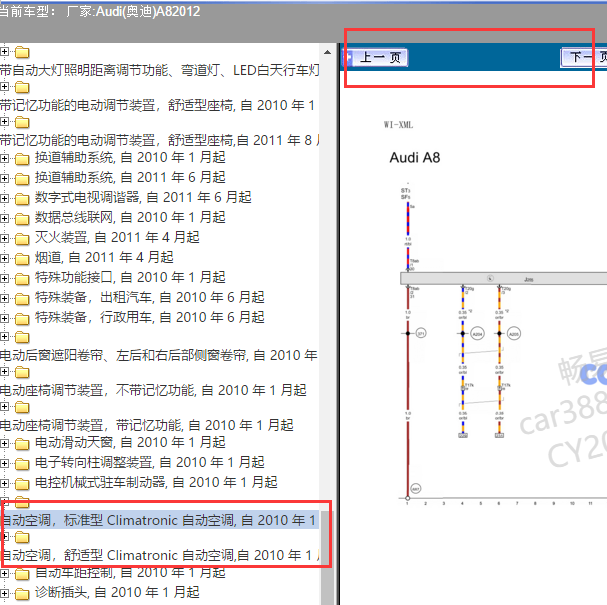Expand the 电控机械式驻车制动器 tree node
This screenshot has height=605, width=607.
pyautogui.click(x=4, y=484)
